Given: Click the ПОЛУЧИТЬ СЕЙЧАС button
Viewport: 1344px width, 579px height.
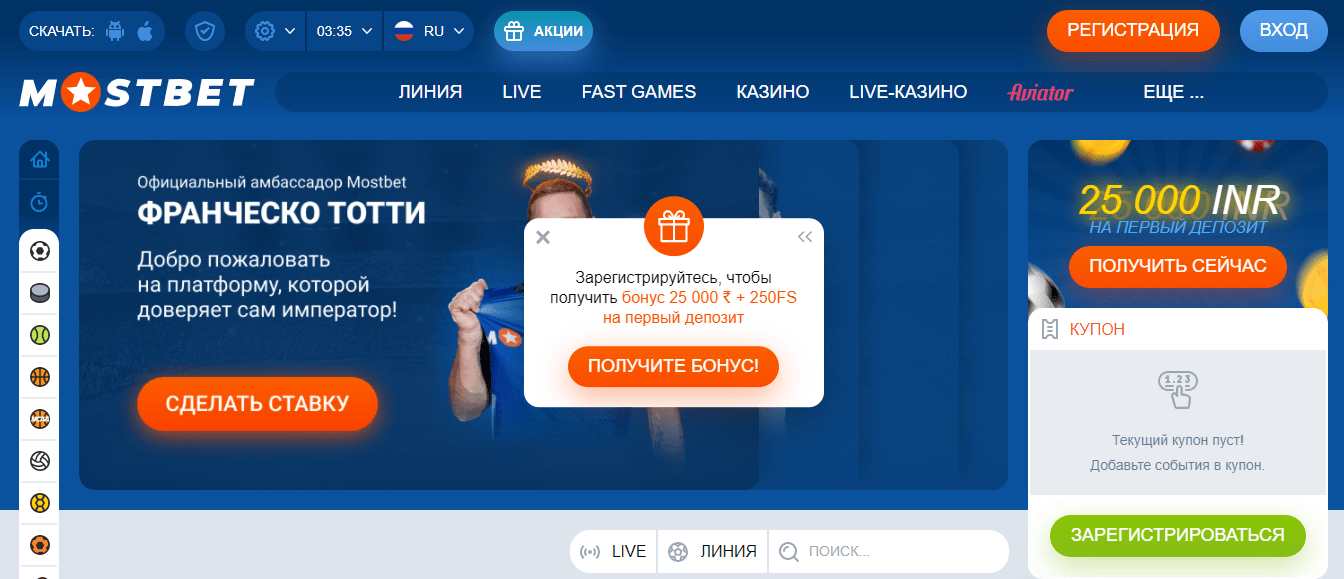Looking at the screenshot, I should (x=1177, y=266).
